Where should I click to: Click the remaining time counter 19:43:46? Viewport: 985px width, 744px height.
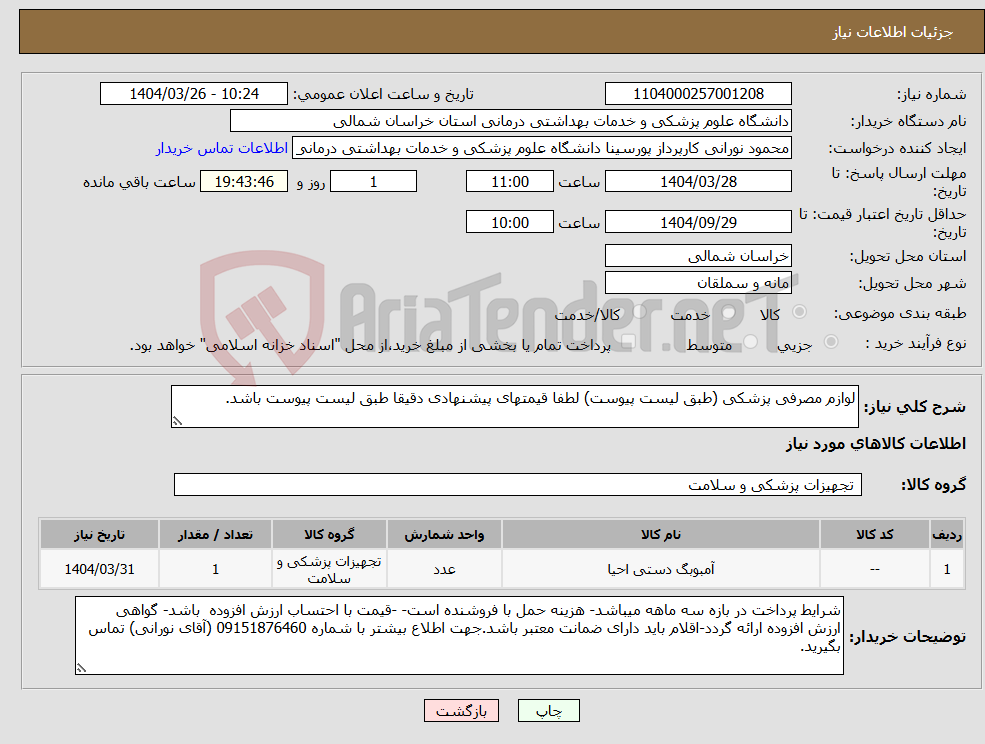242,181
